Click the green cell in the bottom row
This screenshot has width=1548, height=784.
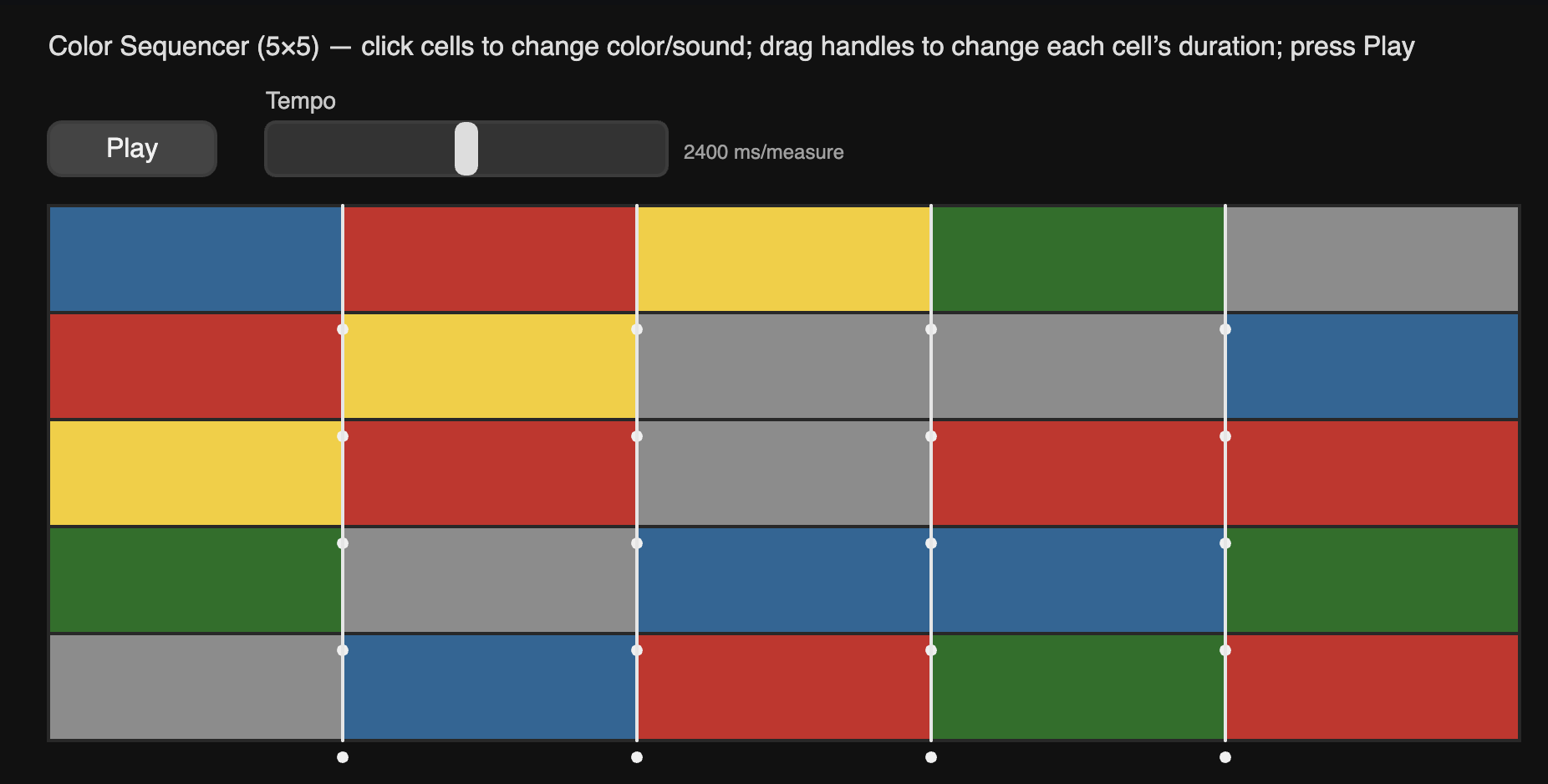coord(1077,687)
